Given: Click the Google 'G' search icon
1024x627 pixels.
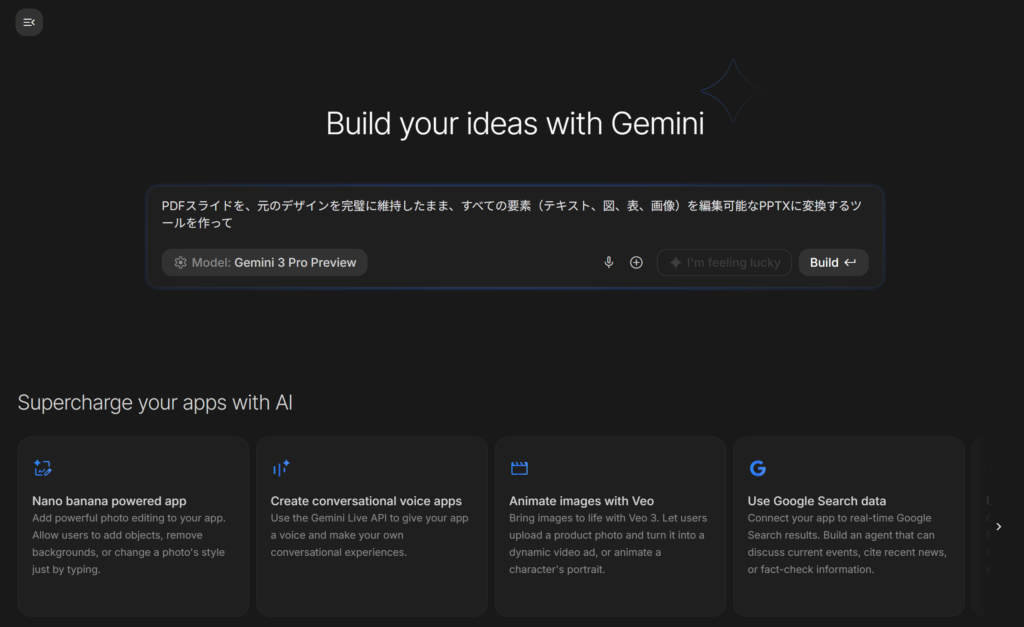Looking at the screenshot, I should pyautogui.click(x=758, y=467).
